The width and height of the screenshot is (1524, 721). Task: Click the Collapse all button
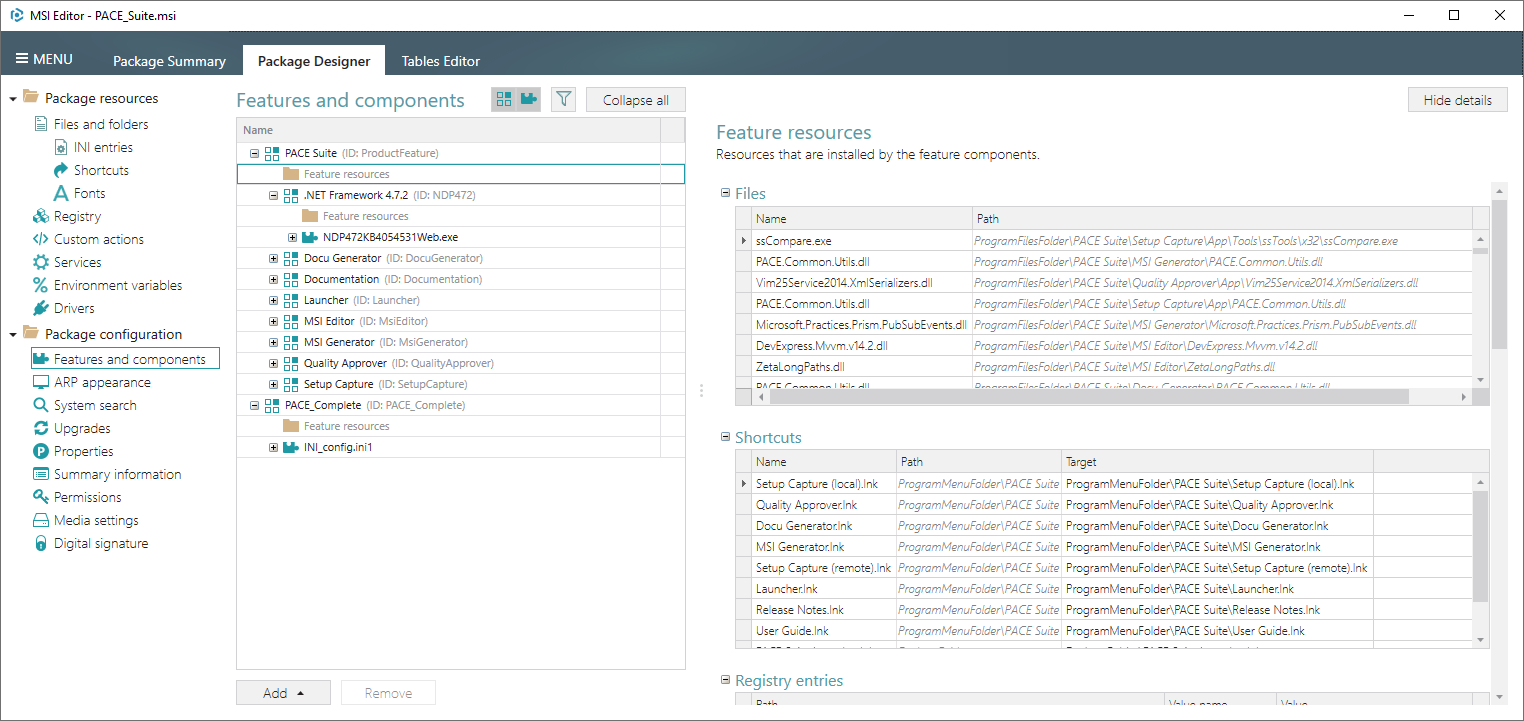pyautogui.click(x=636, y=100)
